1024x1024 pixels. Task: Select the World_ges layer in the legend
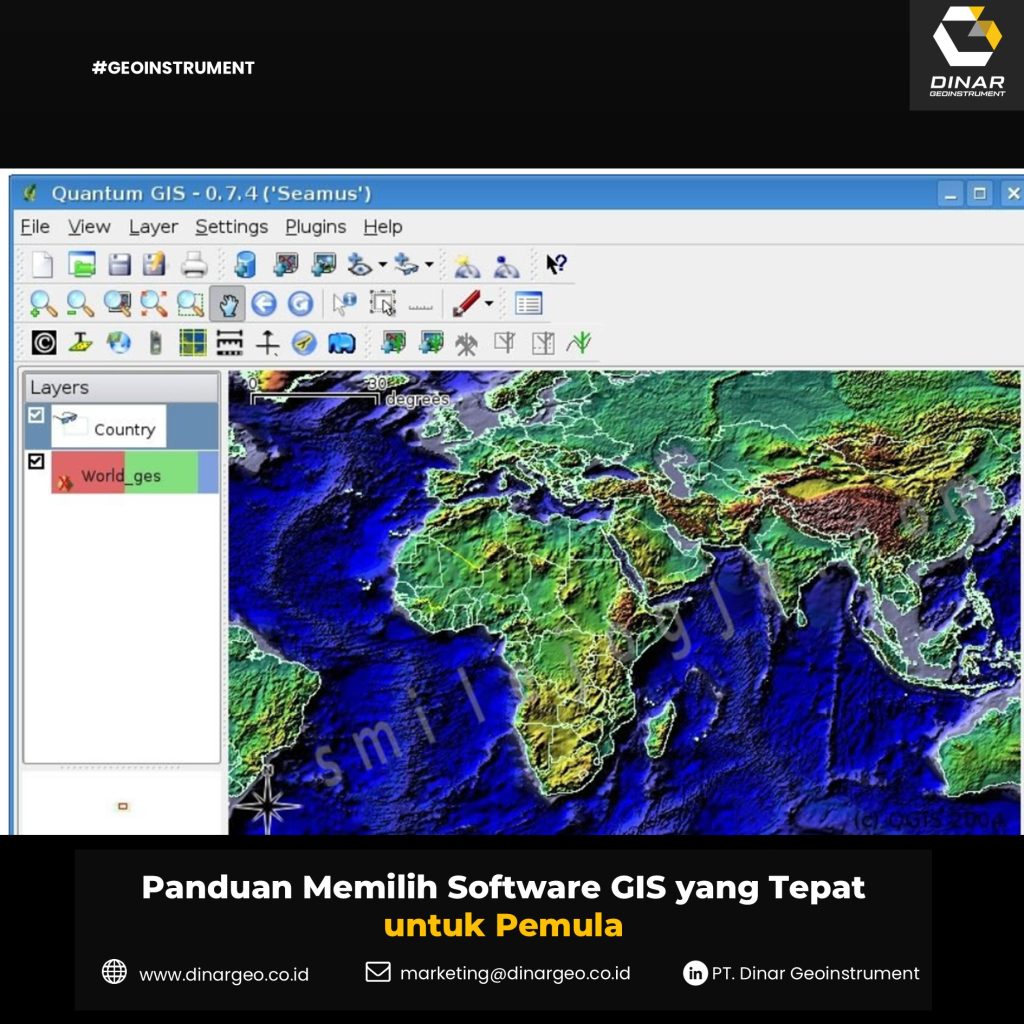coord(121,472)
